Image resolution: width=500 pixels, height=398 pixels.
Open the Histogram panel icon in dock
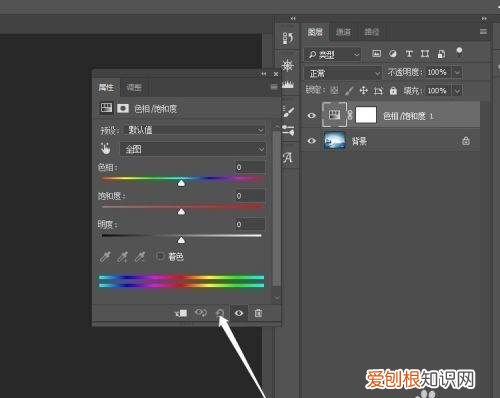[x=288, y=85]
